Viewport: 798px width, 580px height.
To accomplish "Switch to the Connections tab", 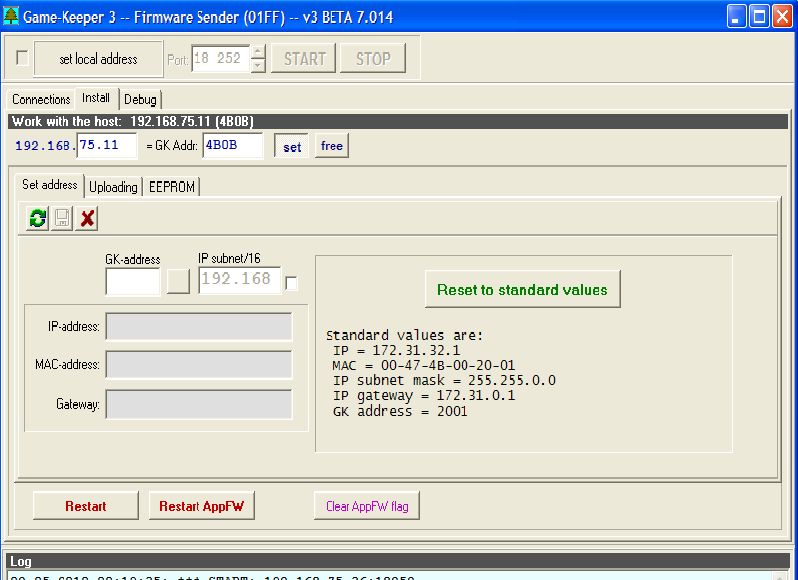I will (x=41, y=100).
